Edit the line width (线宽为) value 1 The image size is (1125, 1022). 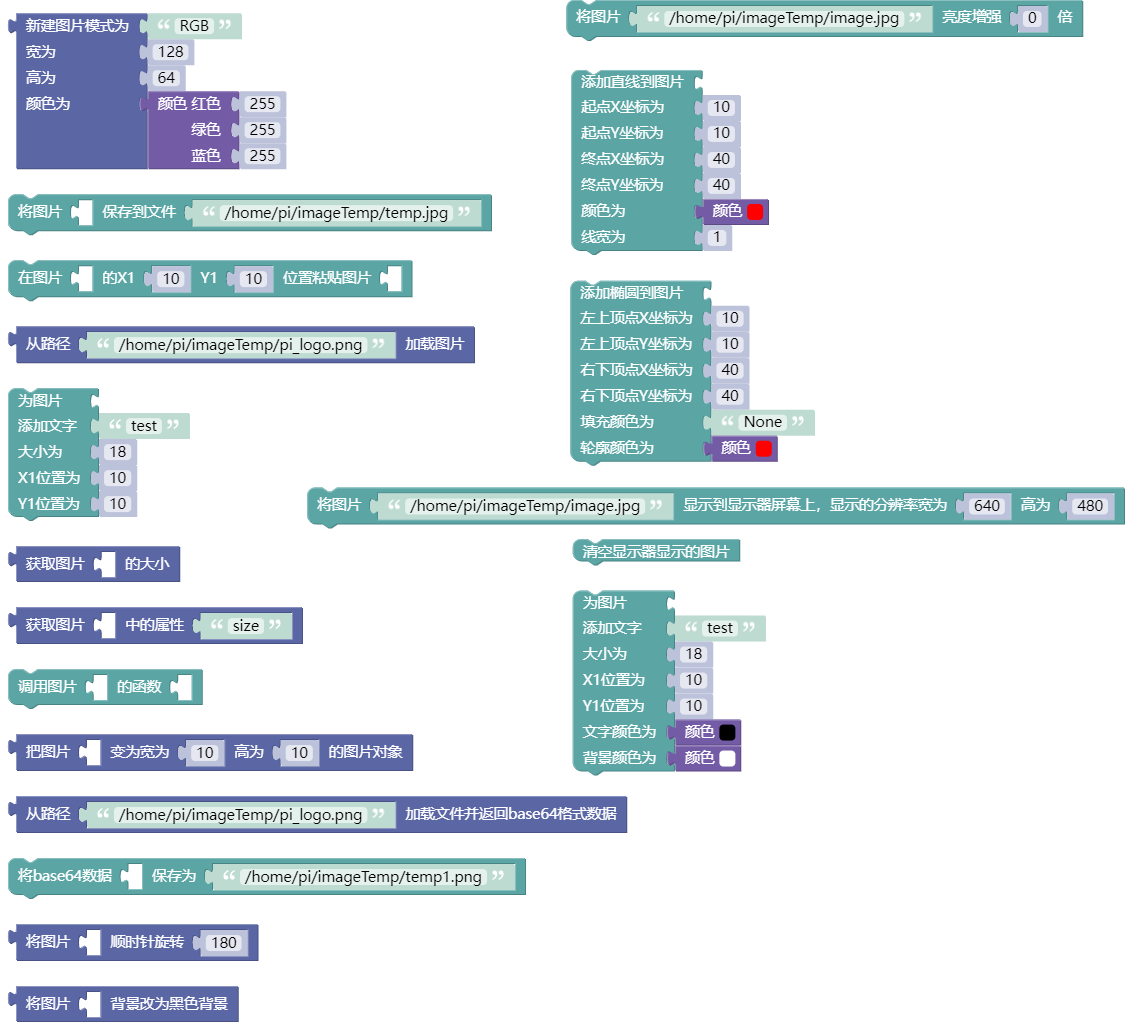717,238
